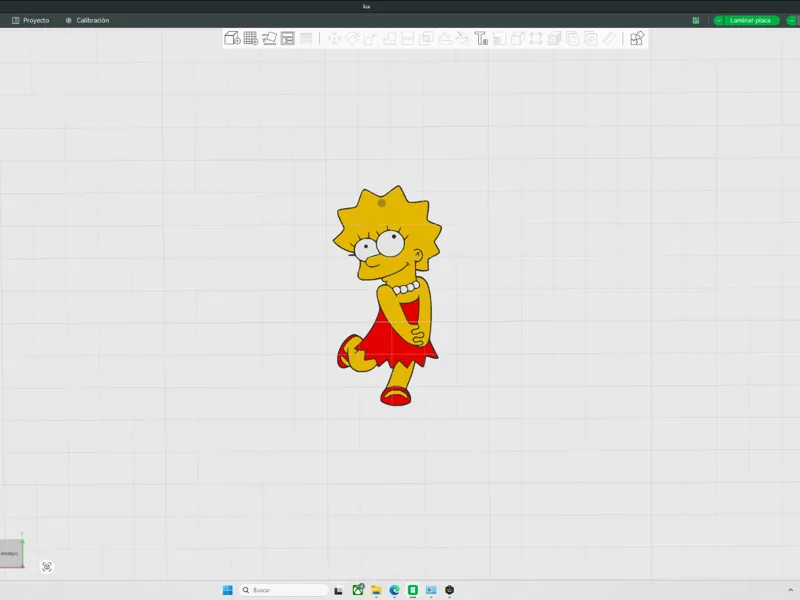Click the Arrange all objects icon
The height and width of the screenshot is (600, 800).
point(288,38)
